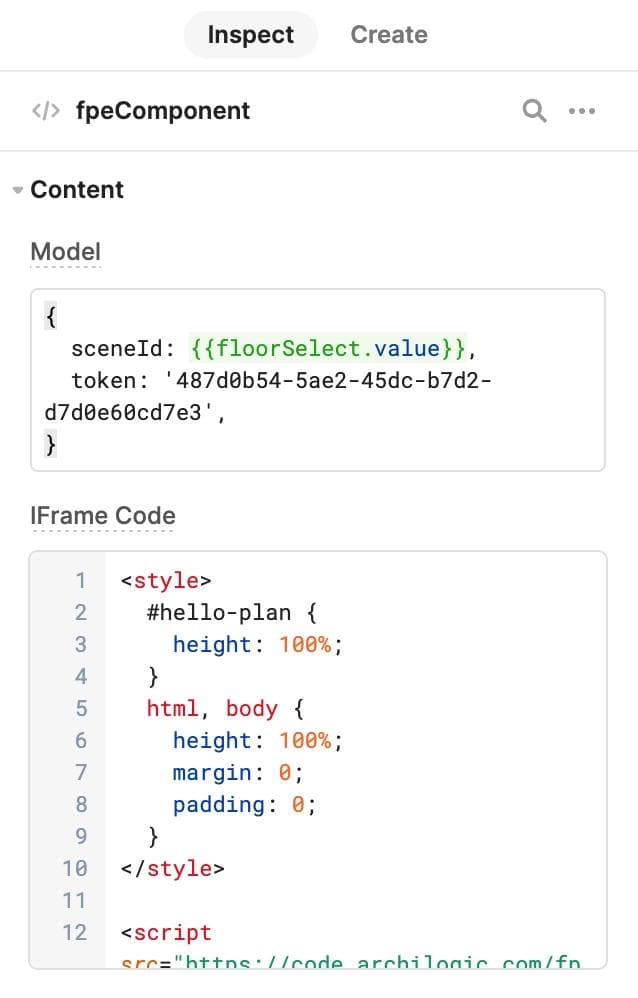Viewport: 638px width, 998px height.
Task: Click the disclosure triangle beside Content
Action: pos(16,189)
